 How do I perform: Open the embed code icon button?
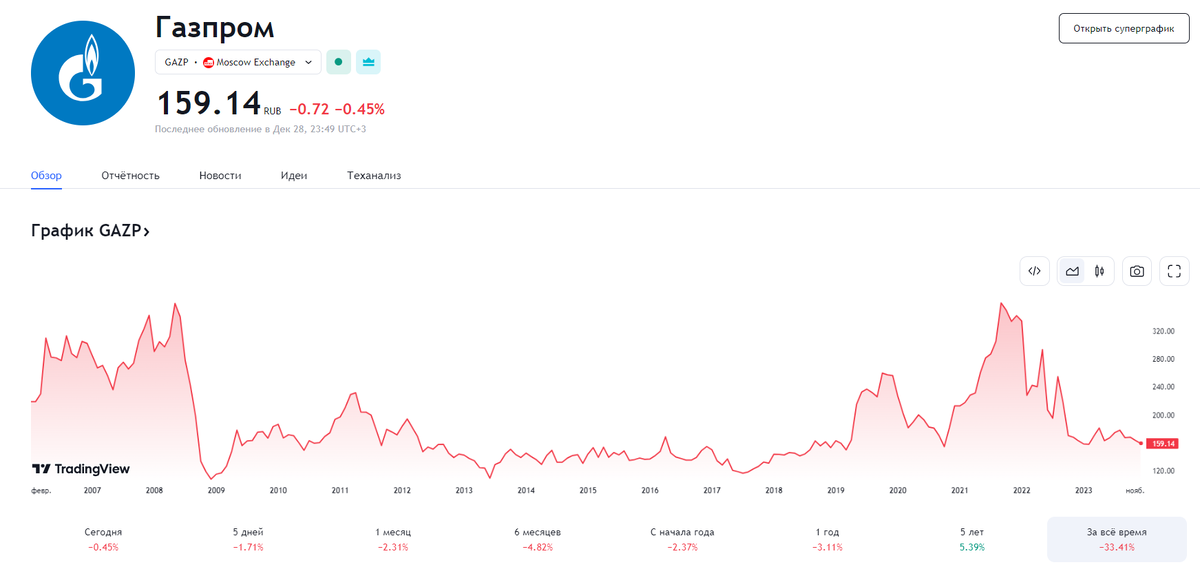pyautogui.click(x=1035, y=271)
